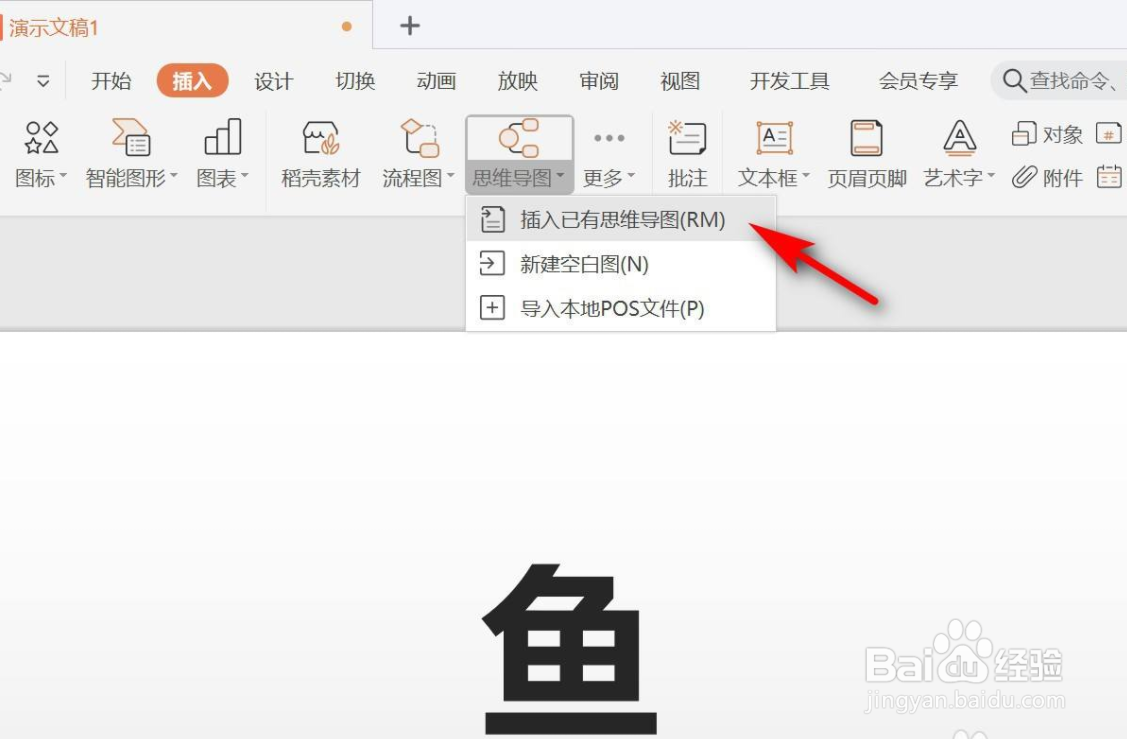1127x739 pixels.
Task: Choose 导入本地POS文件(P) menu entry
Action: (x=621, y=308)
